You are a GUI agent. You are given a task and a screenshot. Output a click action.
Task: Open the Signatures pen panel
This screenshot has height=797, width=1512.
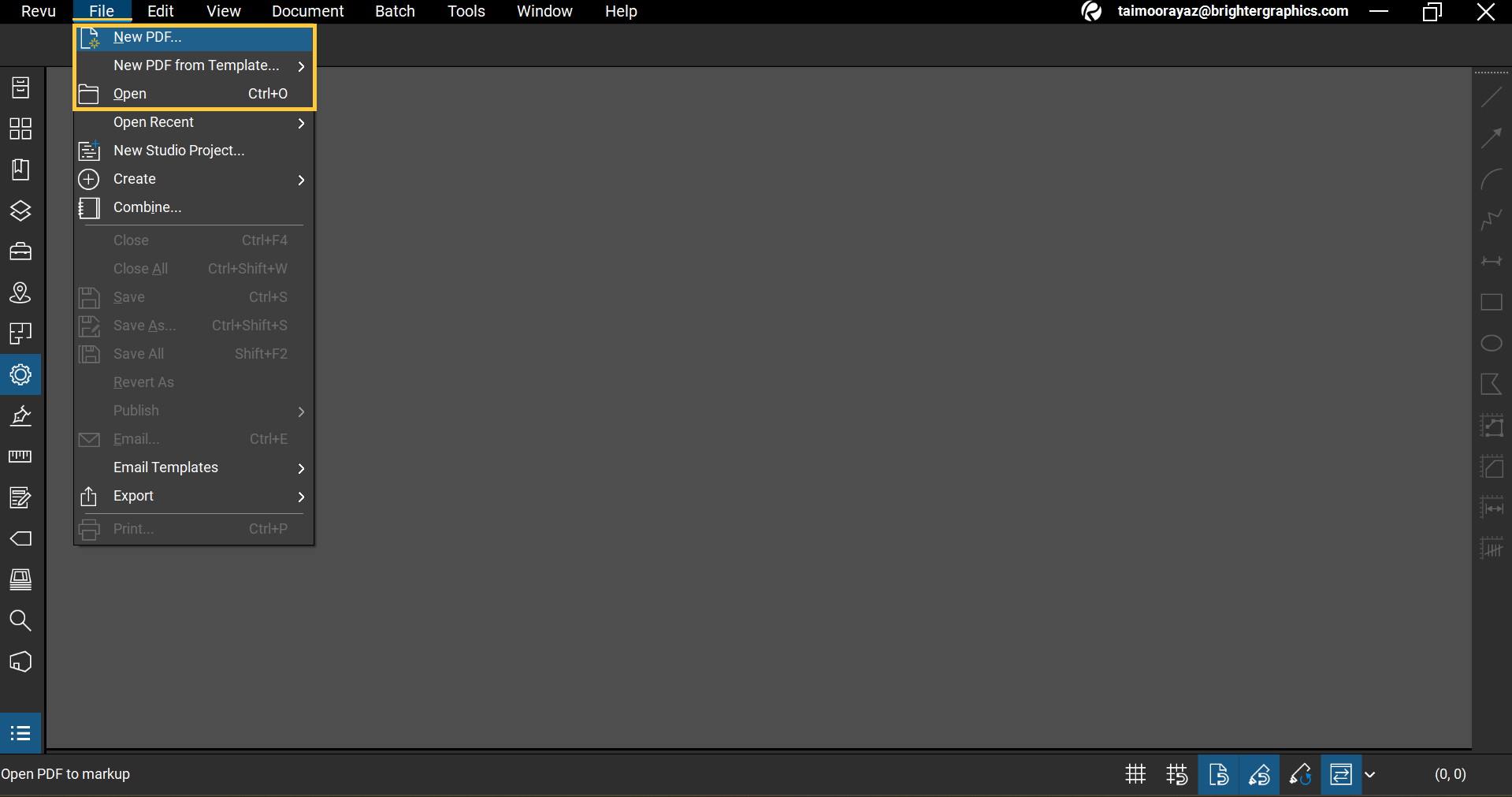click(x=20, y=415)
